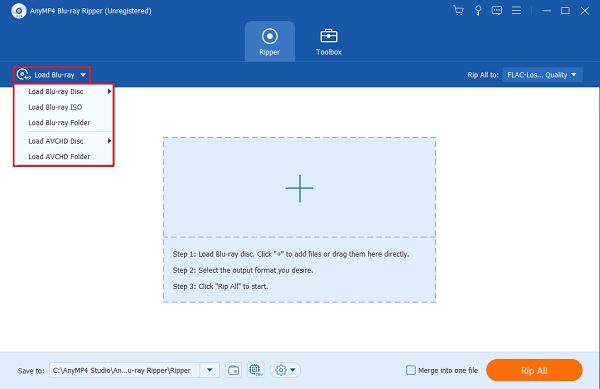Expand the Load AVCHD Disc submenu arrow
Image resolution: width=600 pixels, height=389 pixels.
109,141
